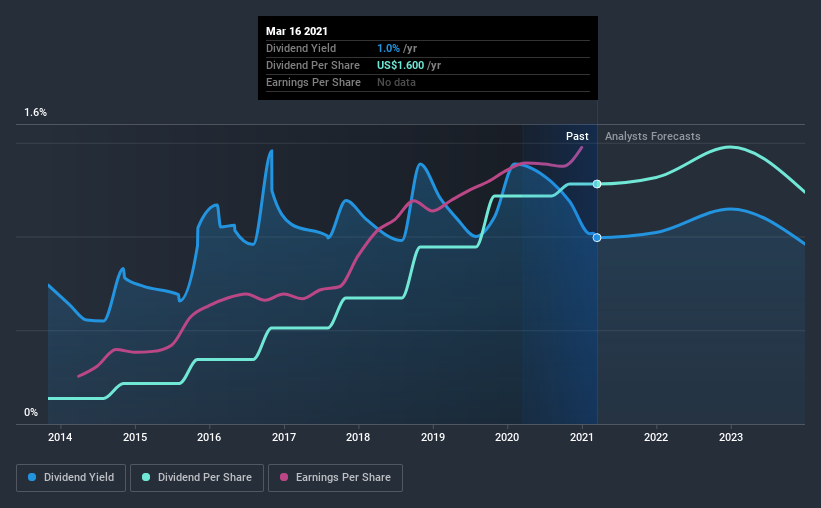Screen dimensions: 821x508
Task: Toggle the Dividend Per Share legend button
Action: coord(197,478)
